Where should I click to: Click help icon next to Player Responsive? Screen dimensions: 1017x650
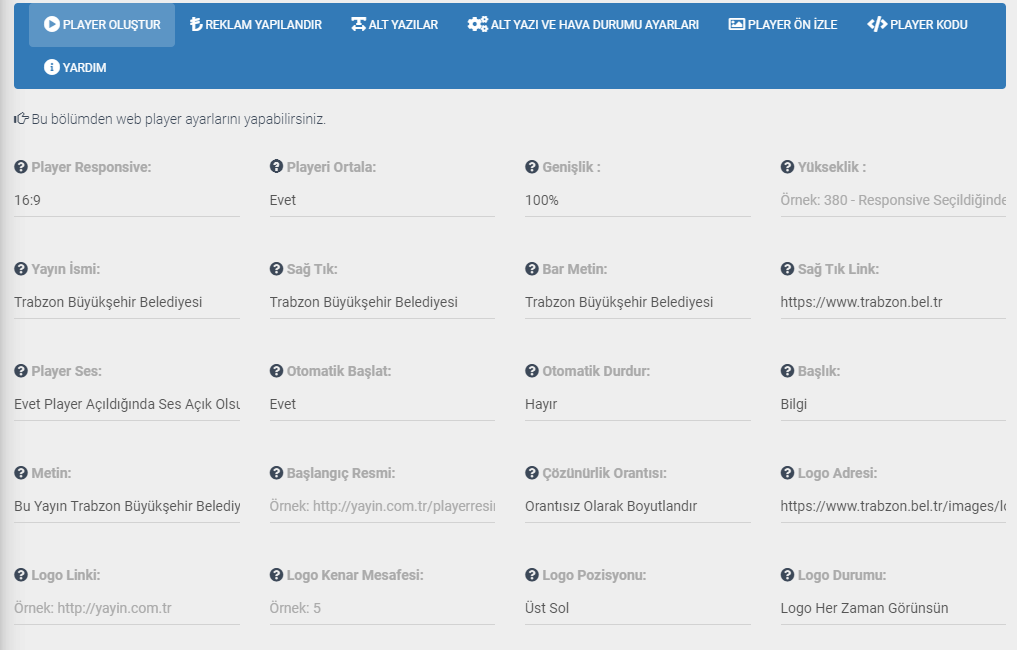21,167
